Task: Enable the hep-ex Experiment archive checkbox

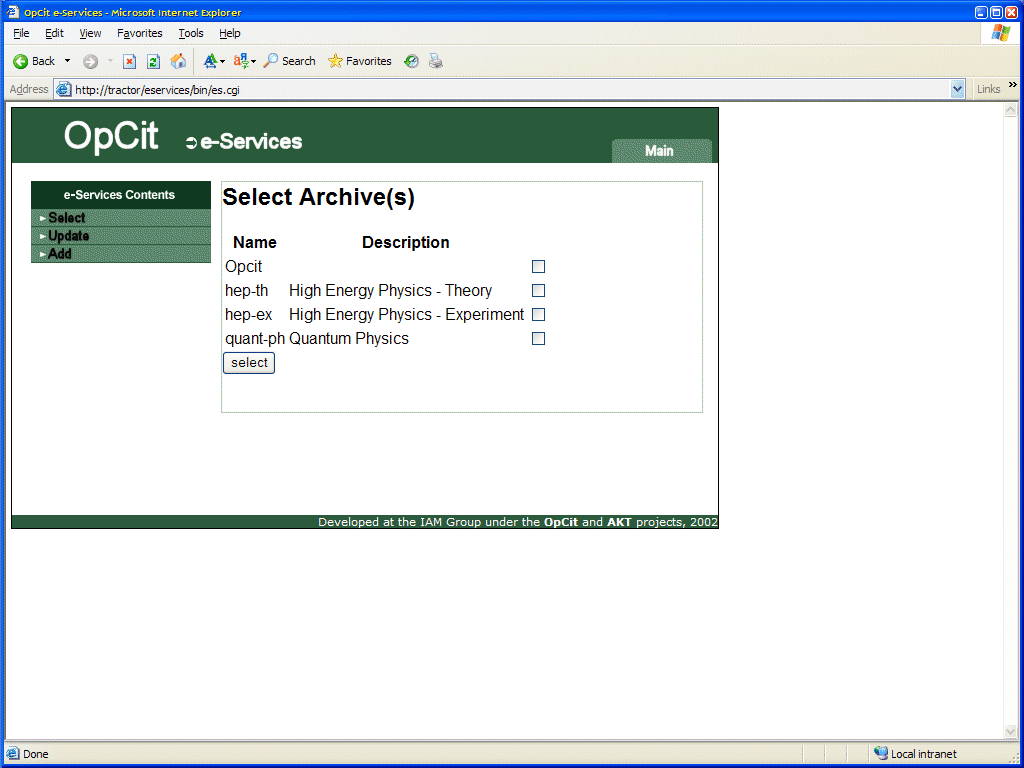Action: [538, 315]
